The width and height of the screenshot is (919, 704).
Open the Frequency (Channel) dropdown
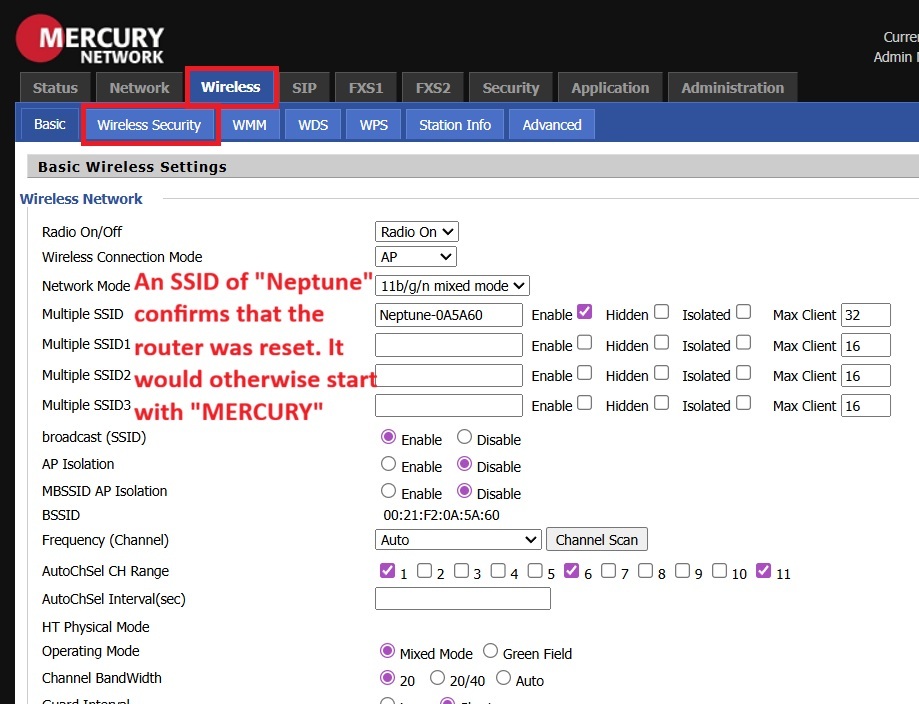[458, 540]
